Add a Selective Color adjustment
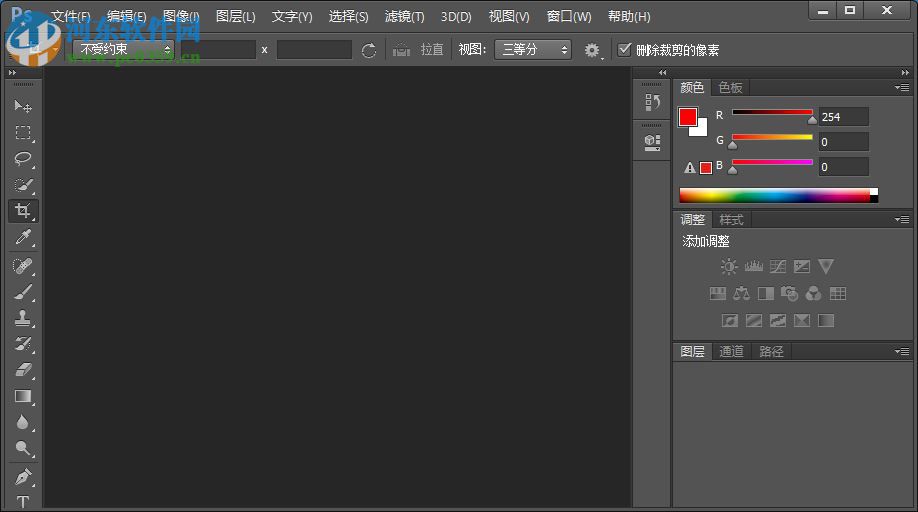The height and width of the screenshot is (512, 918). pos(801,321)
